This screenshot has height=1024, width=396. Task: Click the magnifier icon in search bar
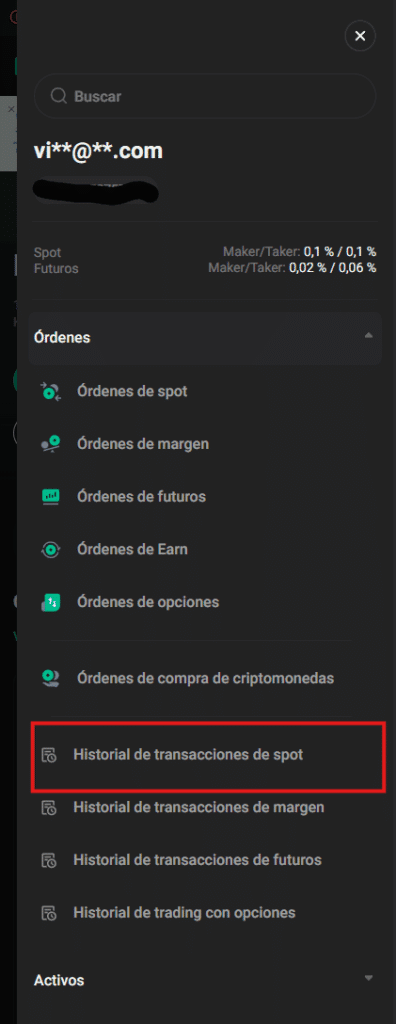pos(59,96)
